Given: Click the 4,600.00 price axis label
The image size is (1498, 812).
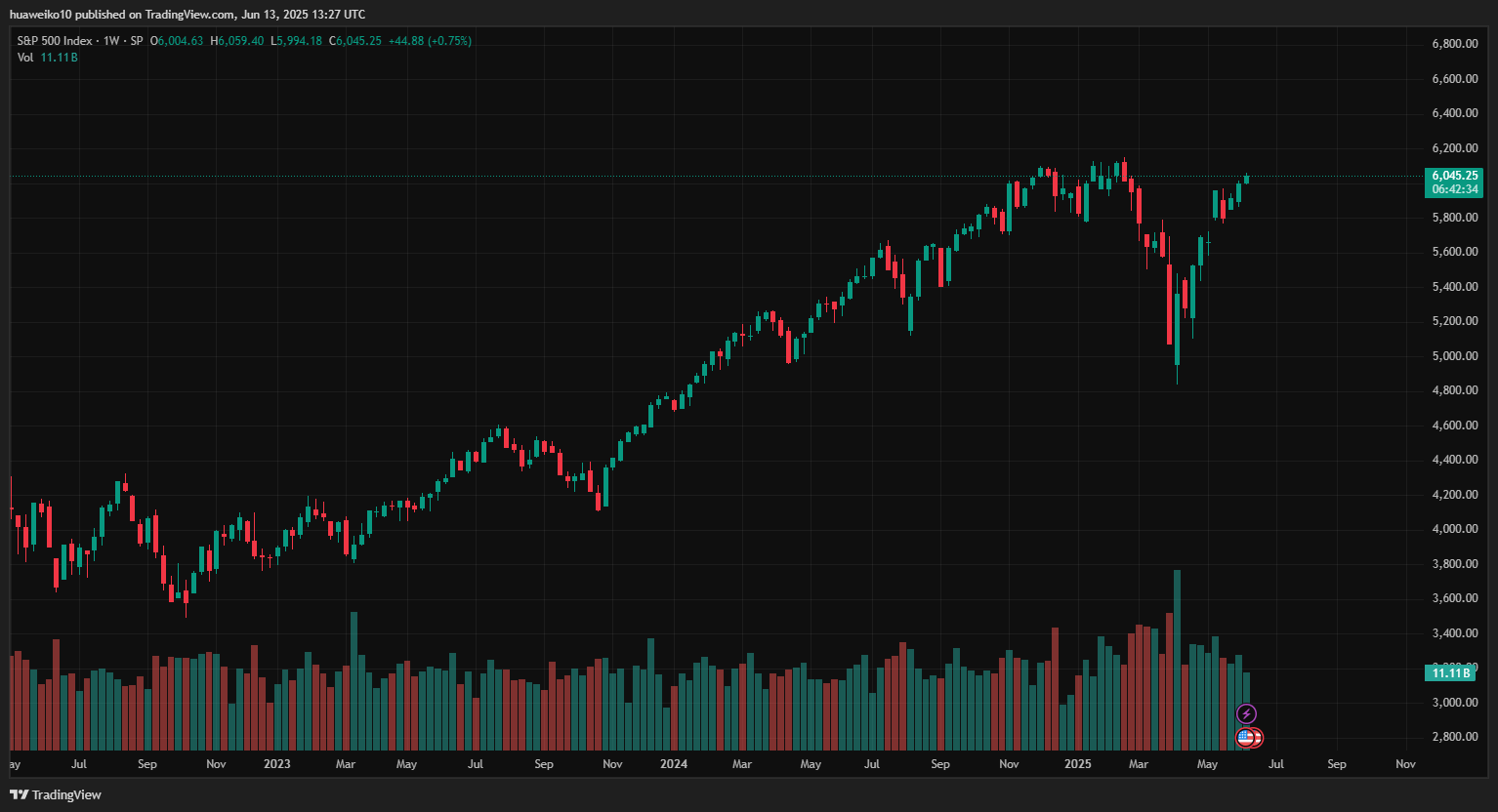Looking at the screenshot, I should (1454, 426).
